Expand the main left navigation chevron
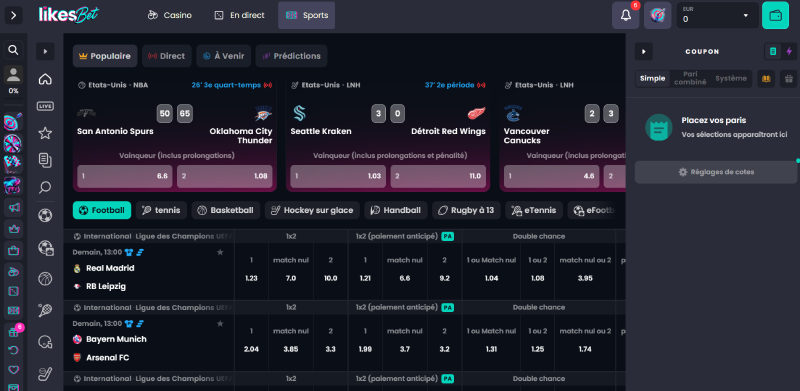 13,15
